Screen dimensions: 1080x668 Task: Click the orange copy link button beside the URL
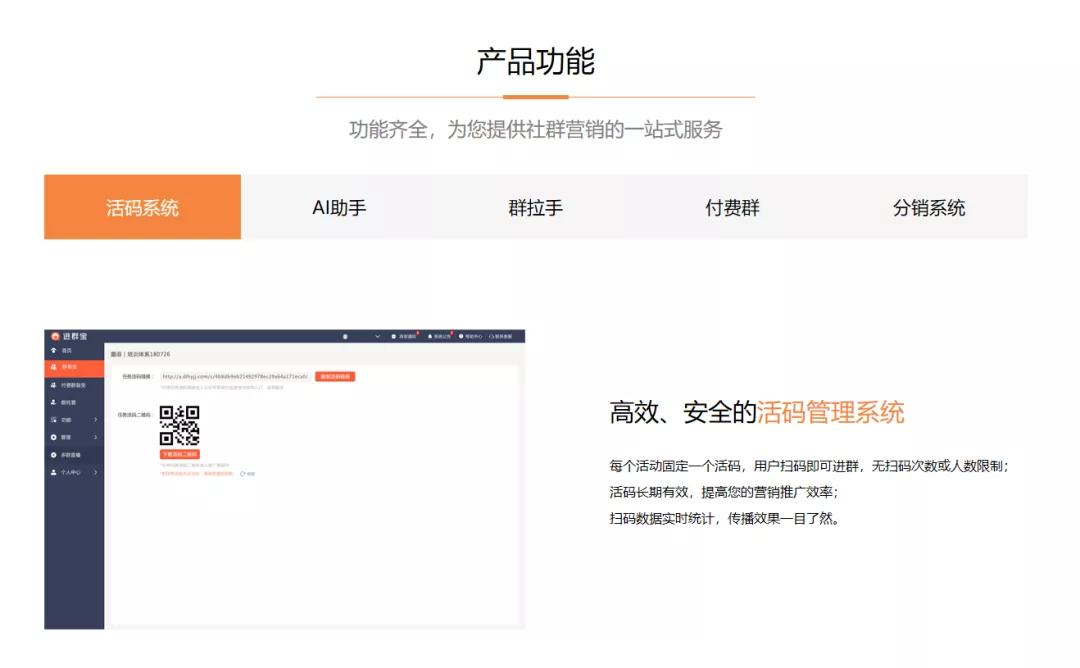tap(335, 376)
